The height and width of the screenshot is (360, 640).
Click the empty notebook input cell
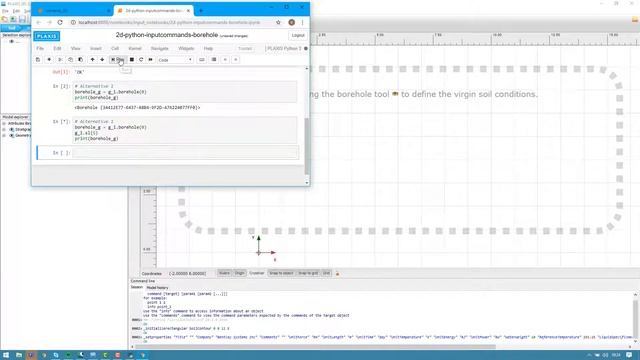(185, 153)
